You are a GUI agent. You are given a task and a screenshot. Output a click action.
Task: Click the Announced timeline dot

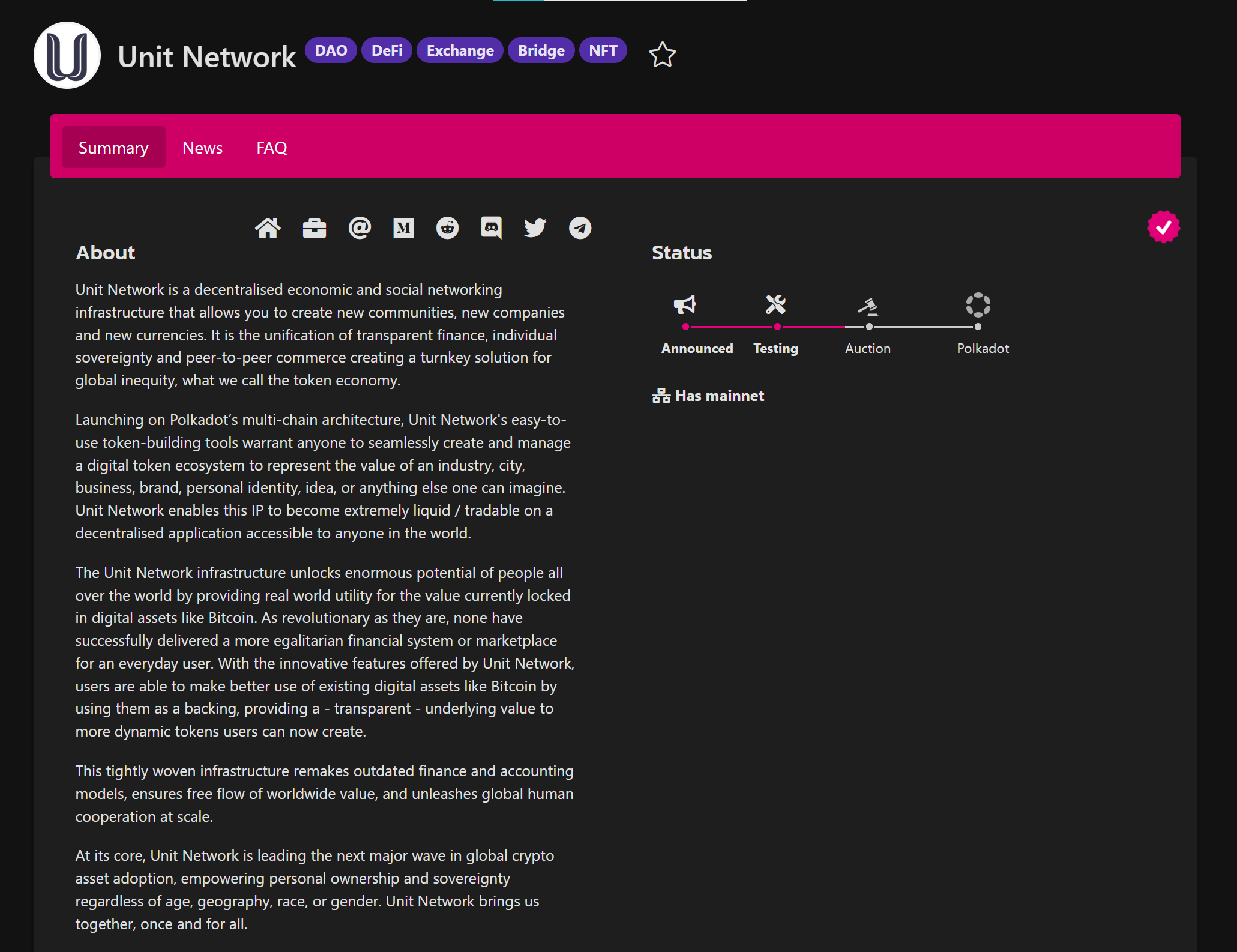click(685, 327)
